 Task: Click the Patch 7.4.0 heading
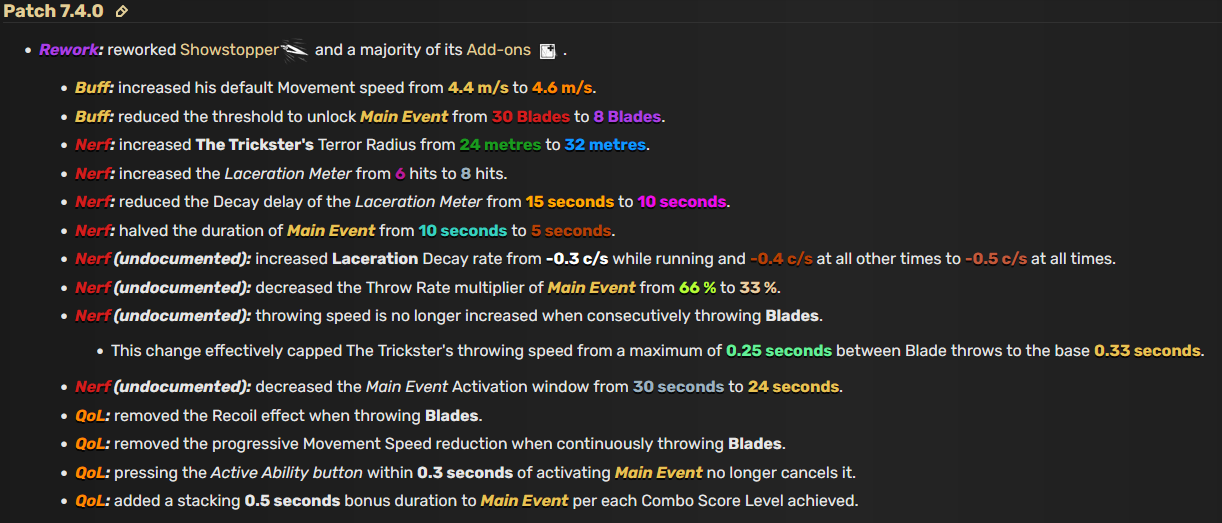54,12
